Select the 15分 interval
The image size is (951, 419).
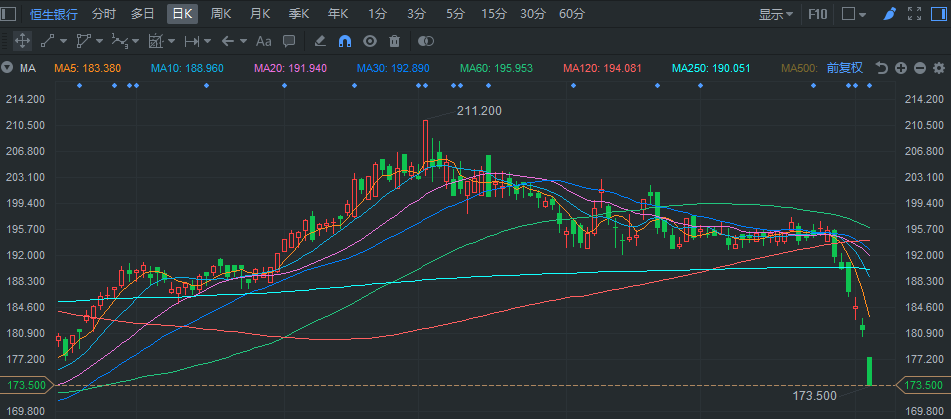(x=494, y=13)
